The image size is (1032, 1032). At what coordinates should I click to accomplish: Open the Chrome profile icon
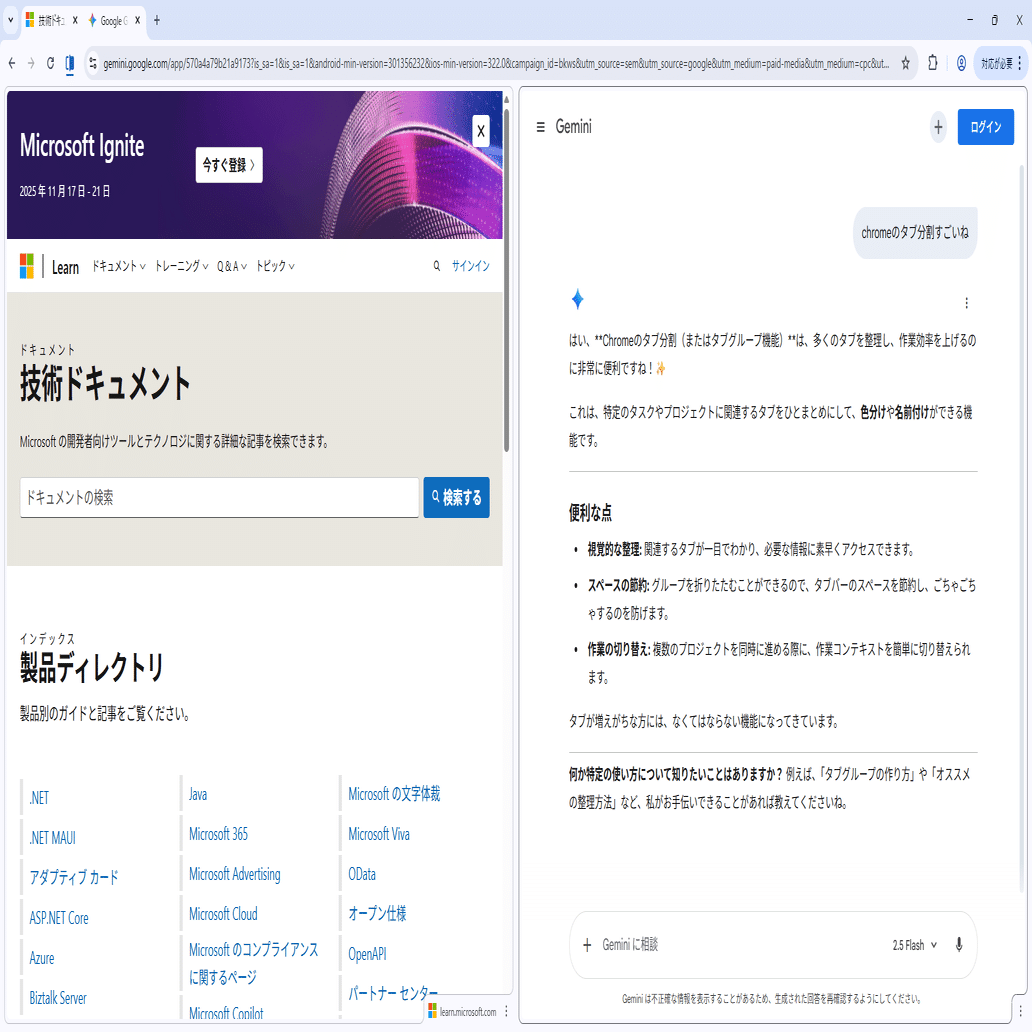click(x=961, y=63)
